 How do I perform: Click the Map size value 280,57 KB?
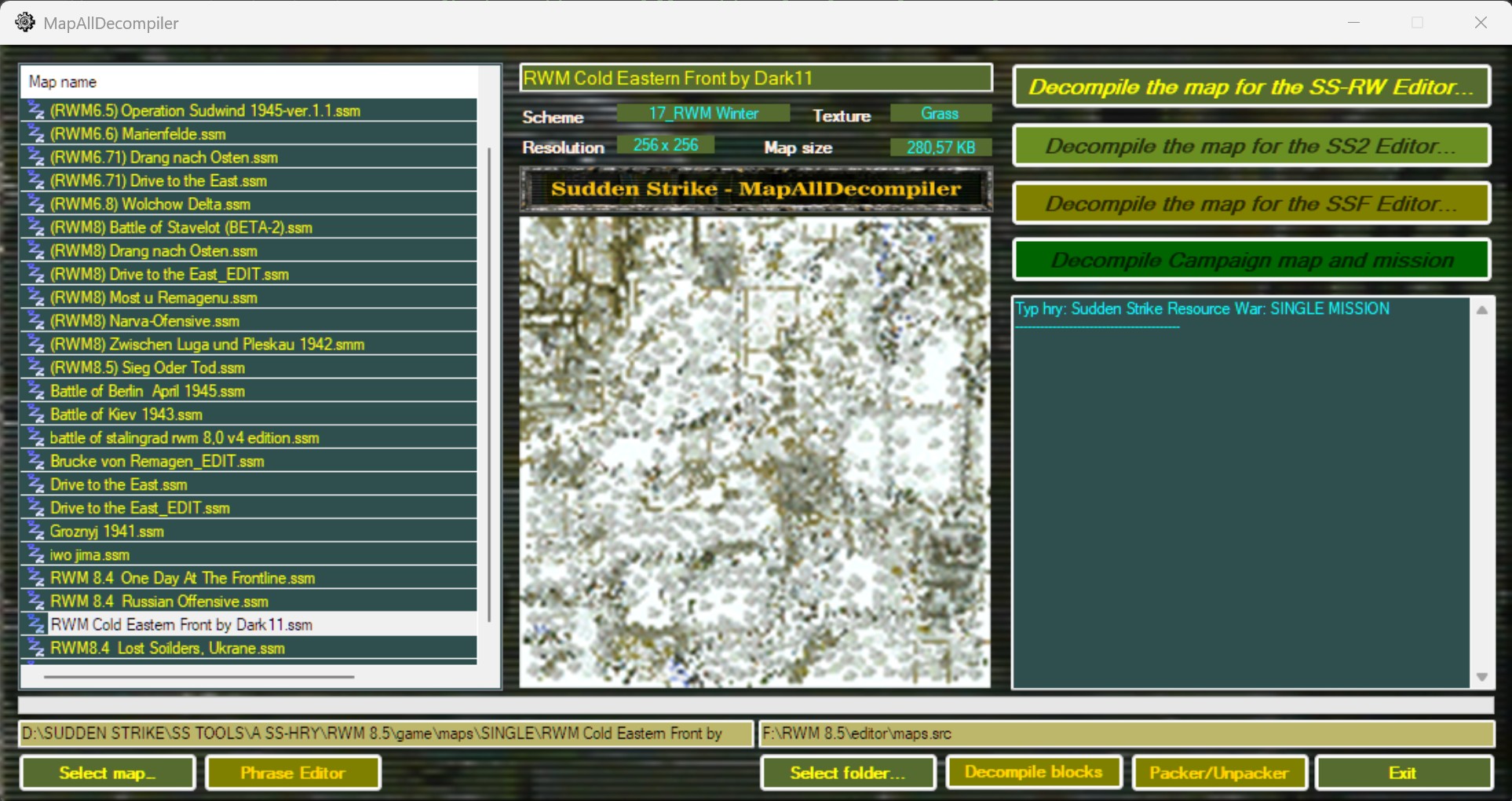tap(940, 147)
